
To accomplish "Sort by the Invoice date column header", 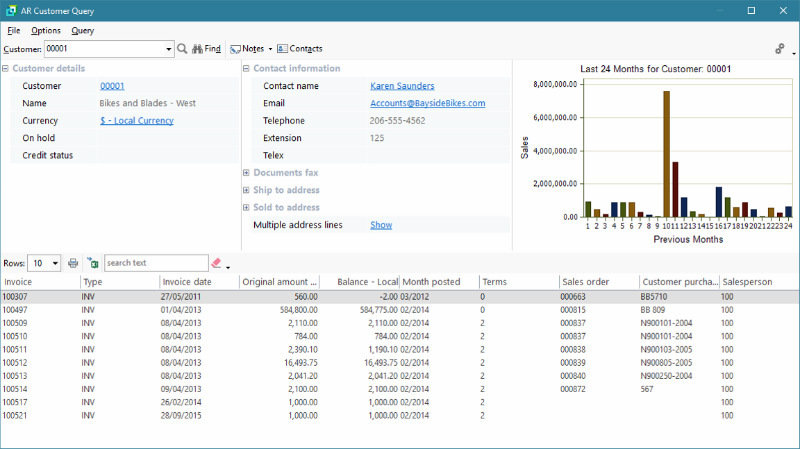I will pos(199,282).
